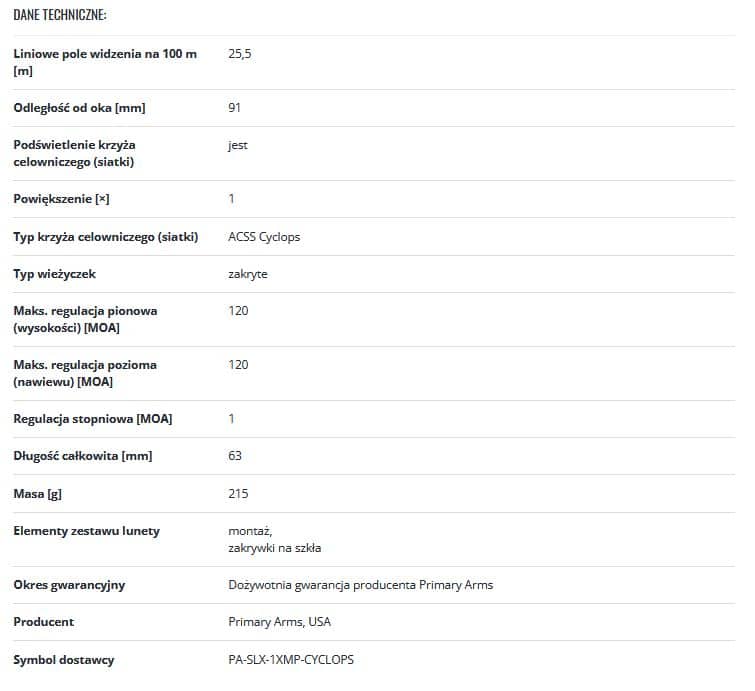
Task: Click the value 'jest'
Action: [238, 145]
